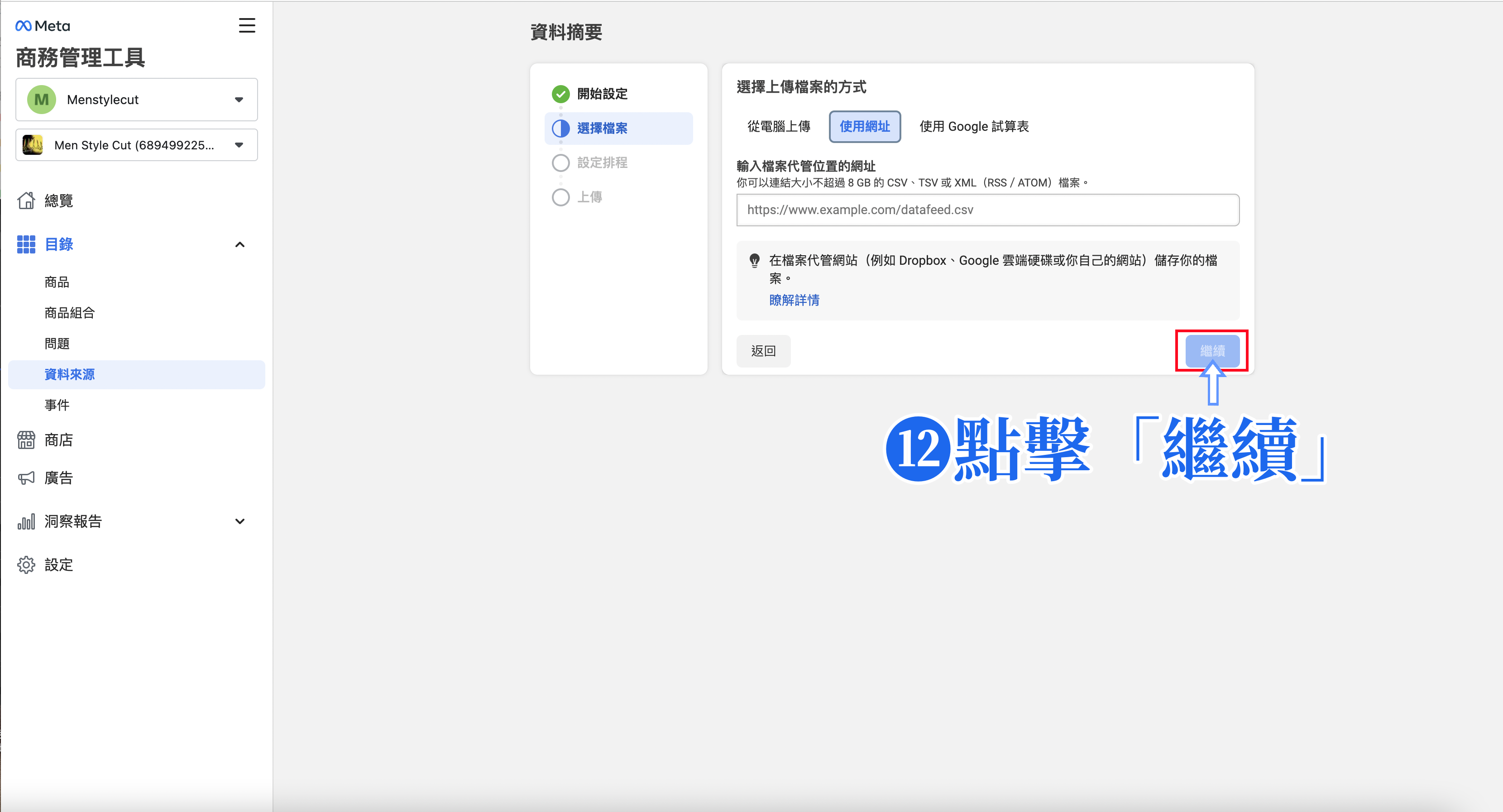Image resolution: width=1503 pixels, height=812 pixels.
Task: Open the 瞭解詳情 link
Action: tap(794, 301)
